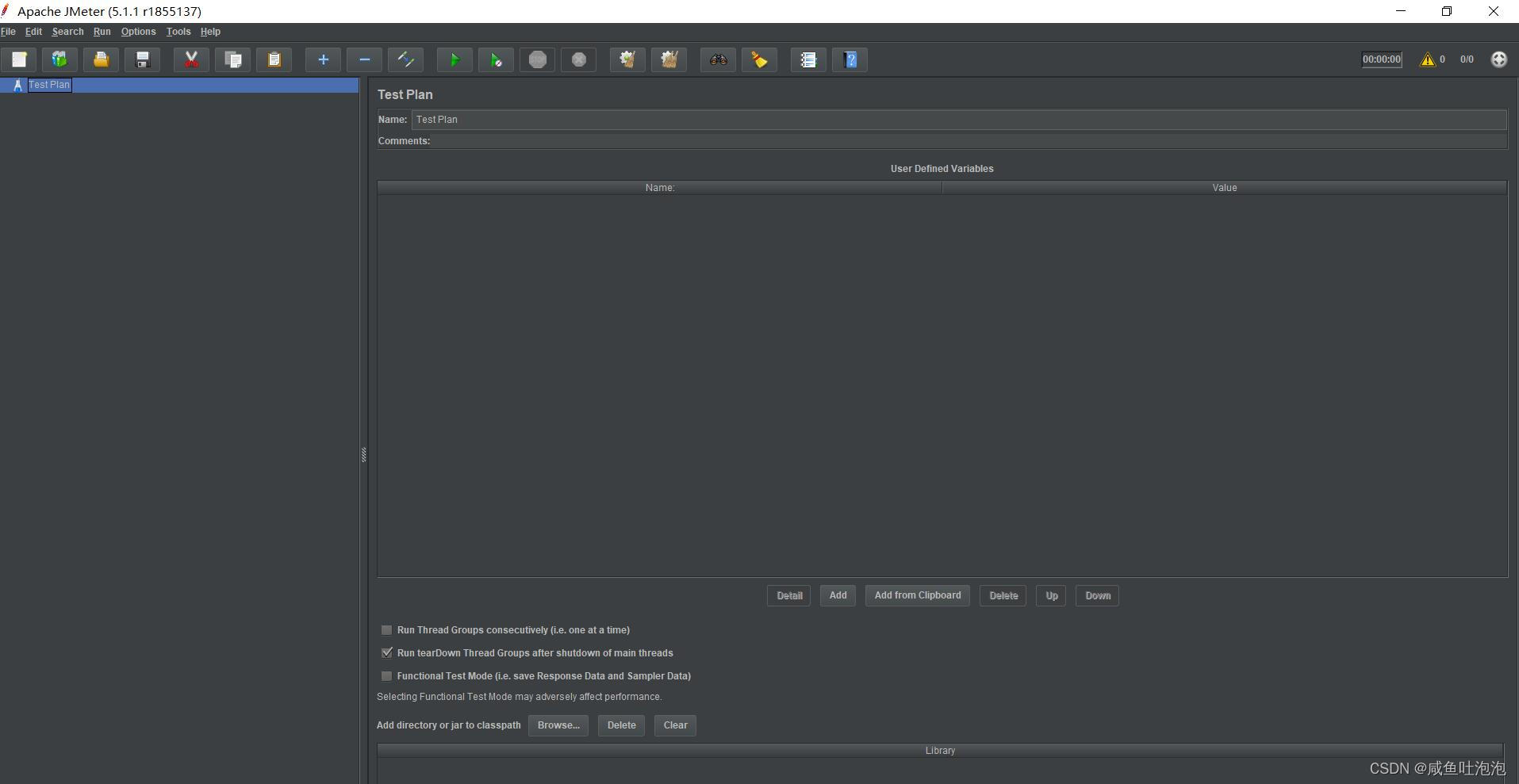
Task: Open the Run menu
Action: pyautogui.click(x=102, y=32)
